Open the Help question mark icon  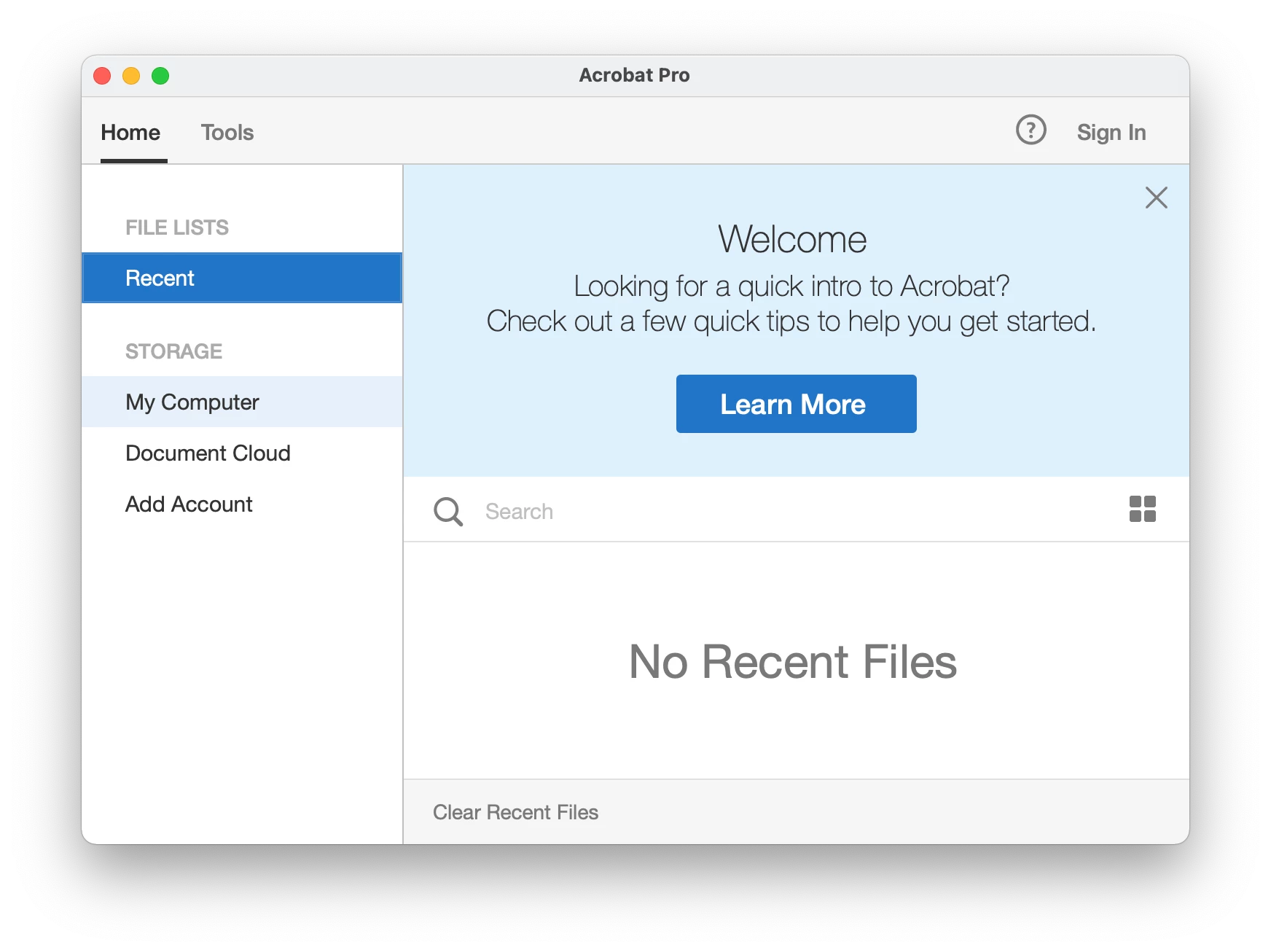[1031, 130]
